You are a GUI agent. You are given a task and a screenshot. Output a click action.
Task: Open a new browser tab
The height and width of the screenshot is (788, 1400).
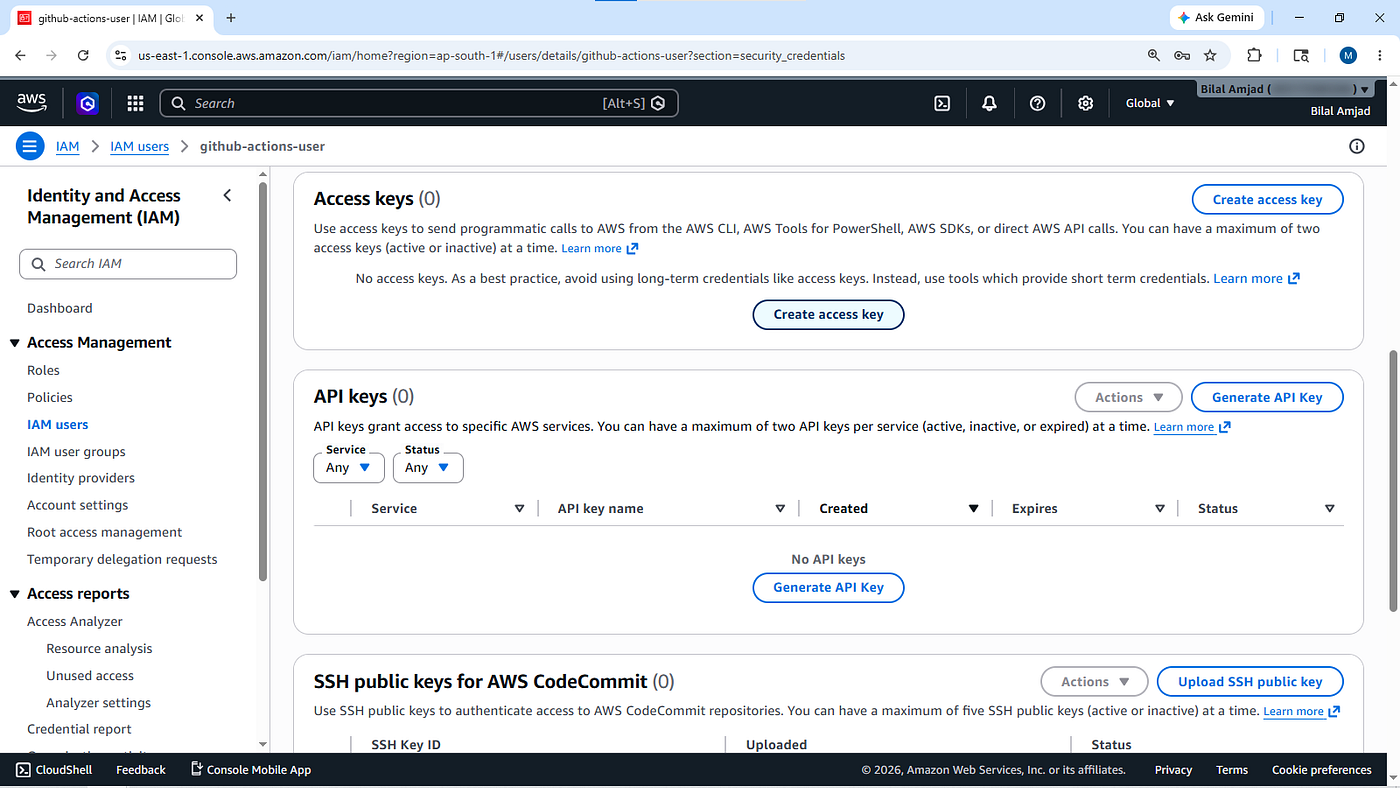[231, 18]
